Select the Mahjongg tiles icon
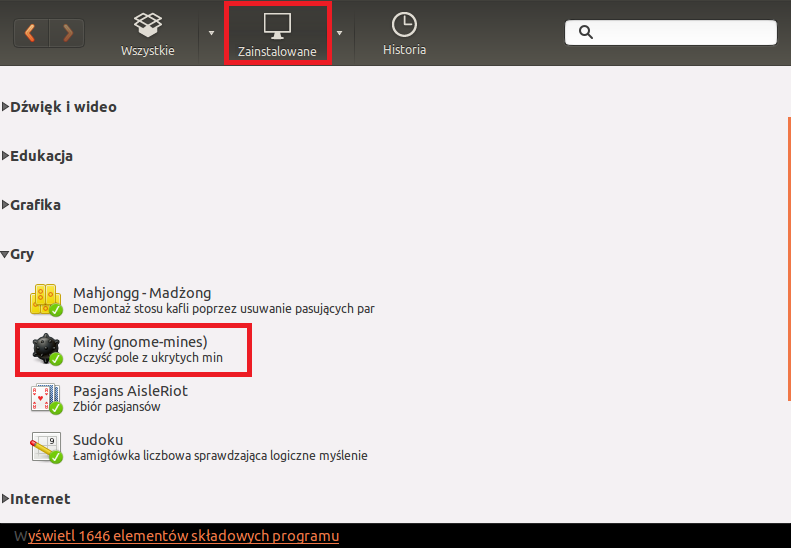The height and width of the screenshot is (548, 791). (x=46, y=300)
